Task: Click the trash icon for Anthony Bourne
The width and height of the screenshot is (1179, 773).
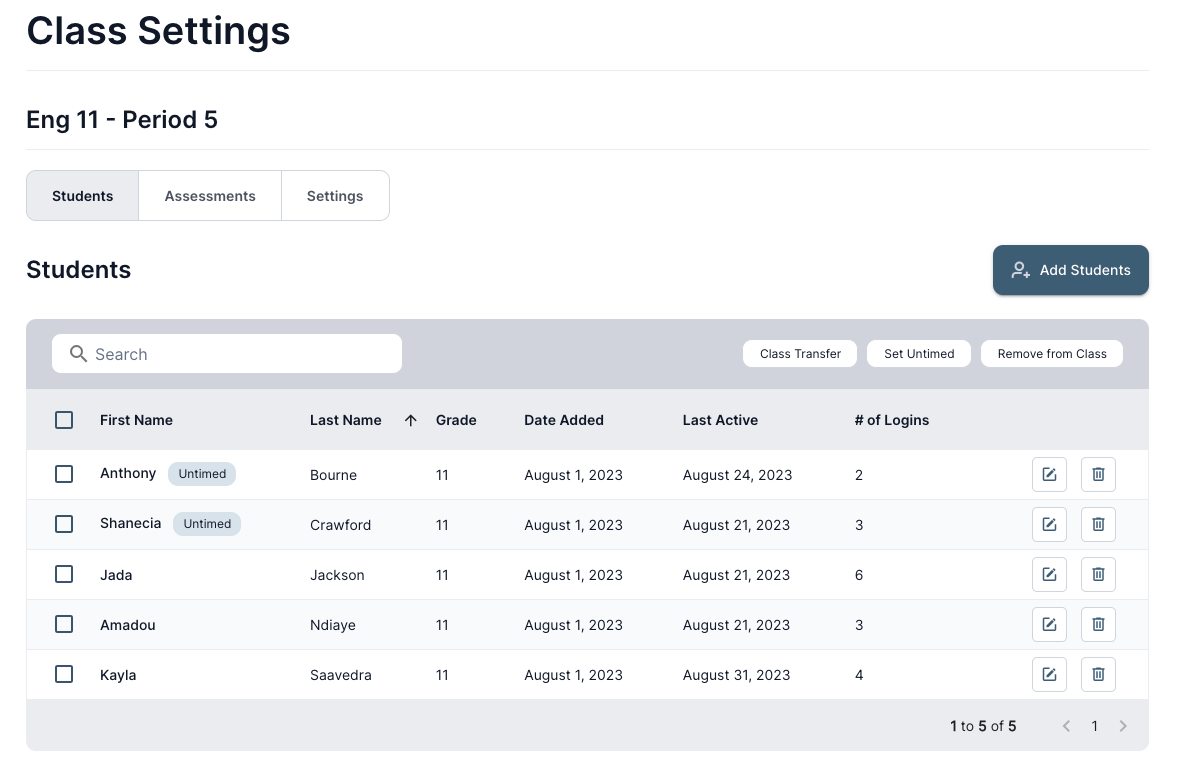Action: point(1098,475)
